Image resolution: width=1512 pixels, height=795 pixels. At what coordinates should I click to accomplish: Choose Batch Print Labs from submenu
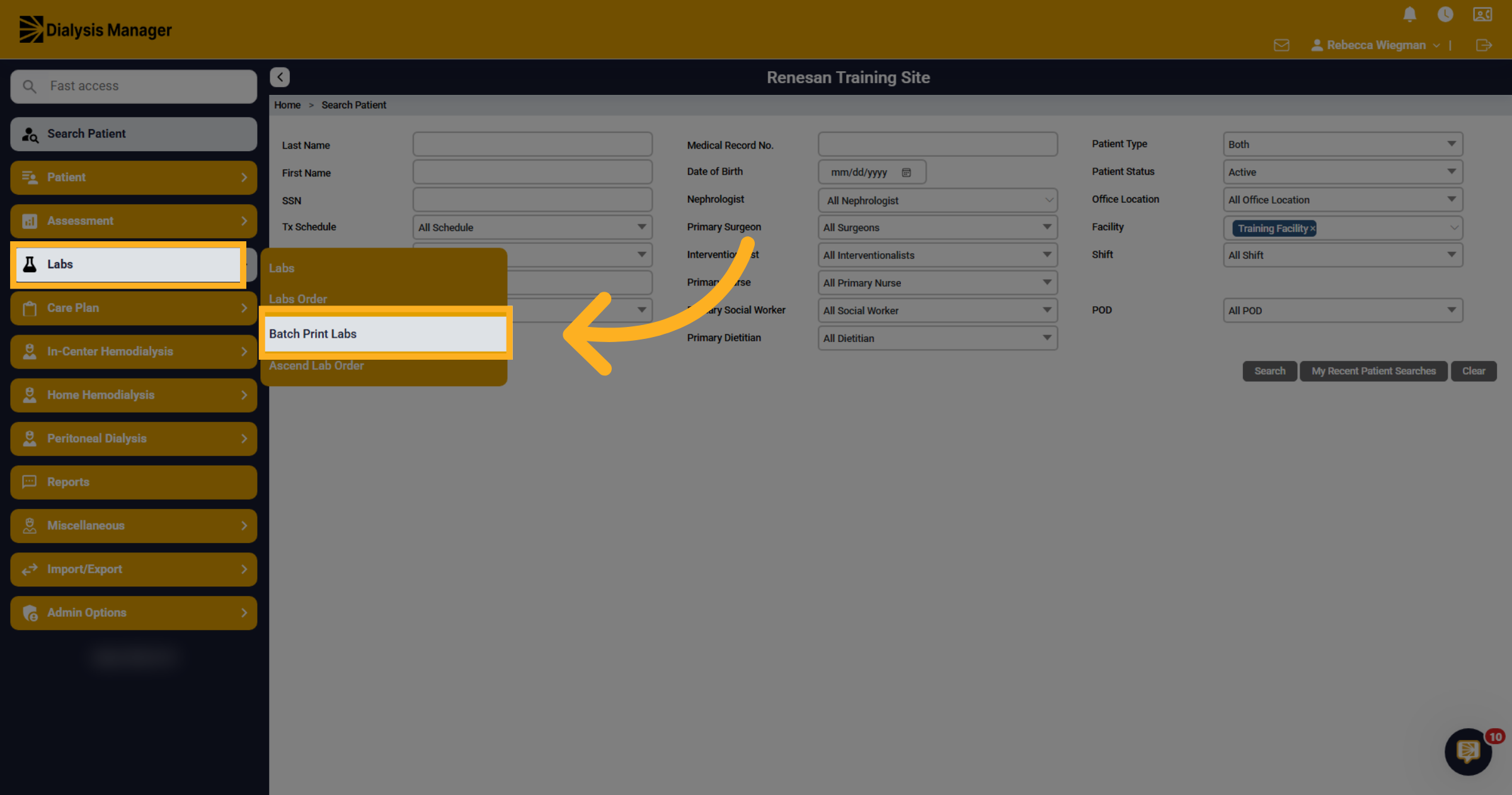click(x=386, y=334)
